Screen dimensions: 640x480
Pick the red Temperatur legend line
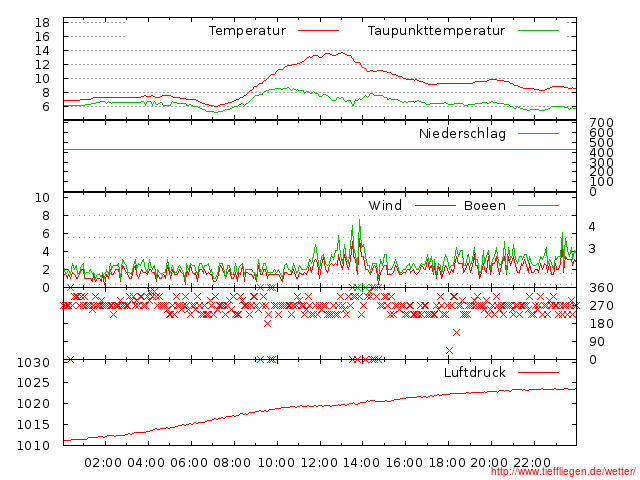click(x=318, y=31)
